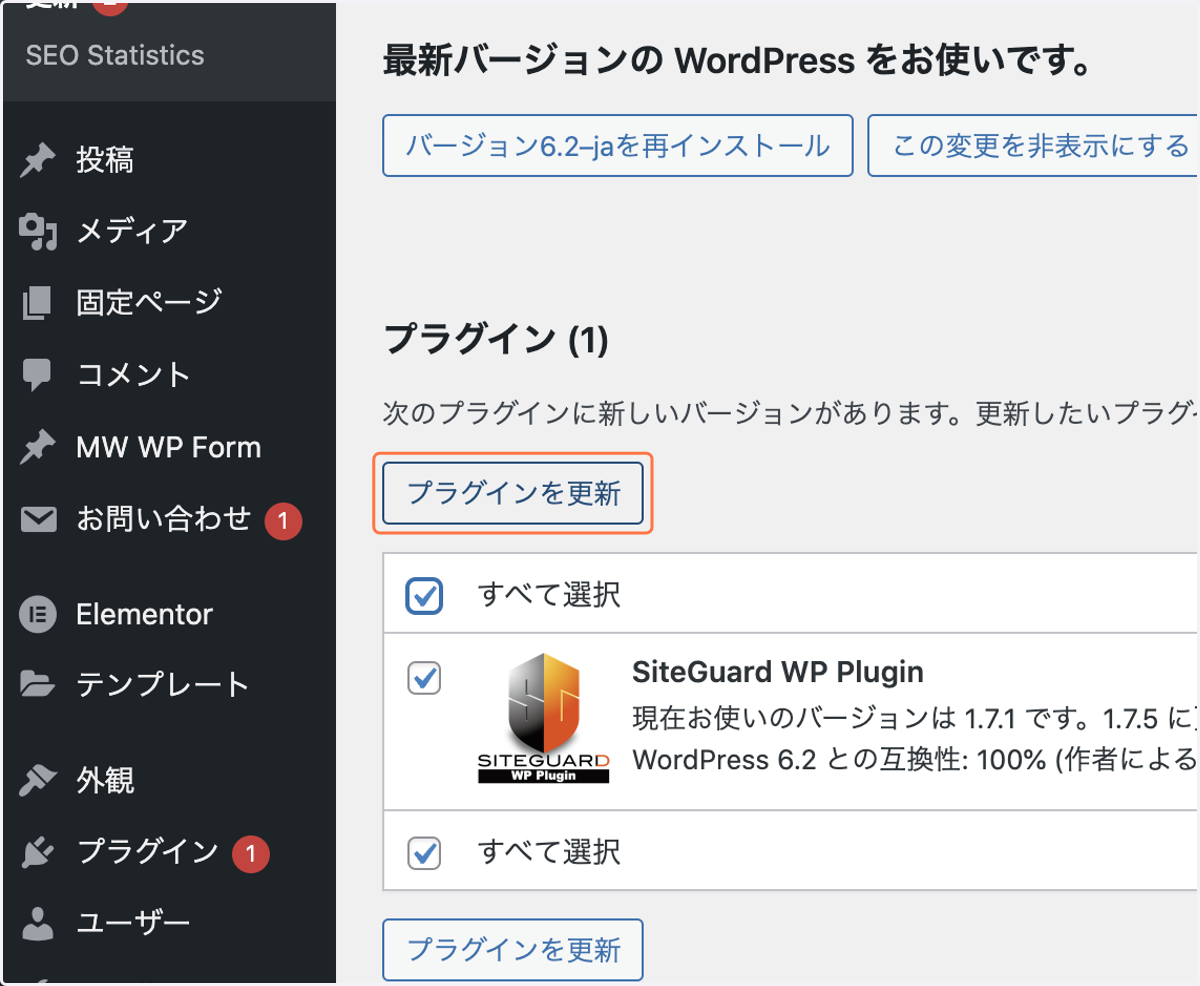Click the folder icon beside テンプレート
The width and height of the screenshot is (1200, 986).
38,685
